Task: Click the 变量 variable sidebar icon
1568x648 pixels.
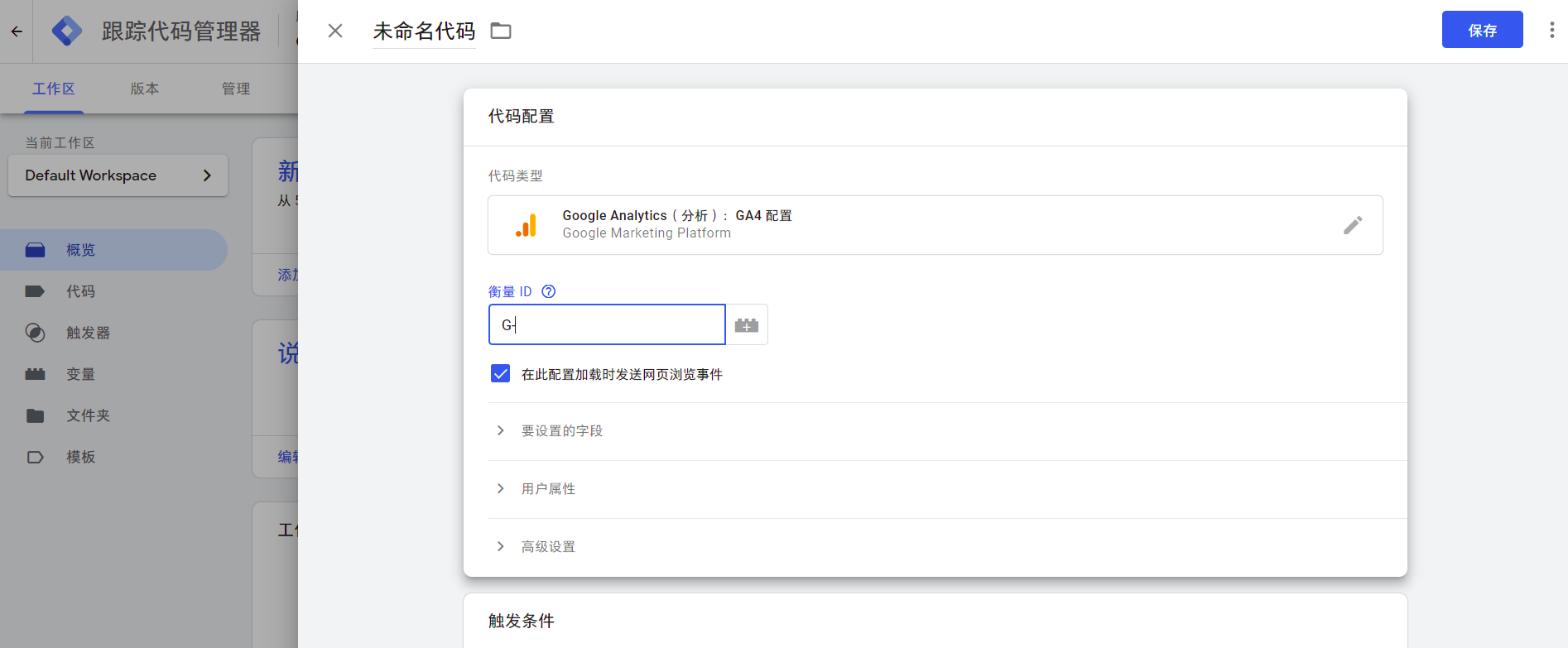Action: [x=35, y=374]
